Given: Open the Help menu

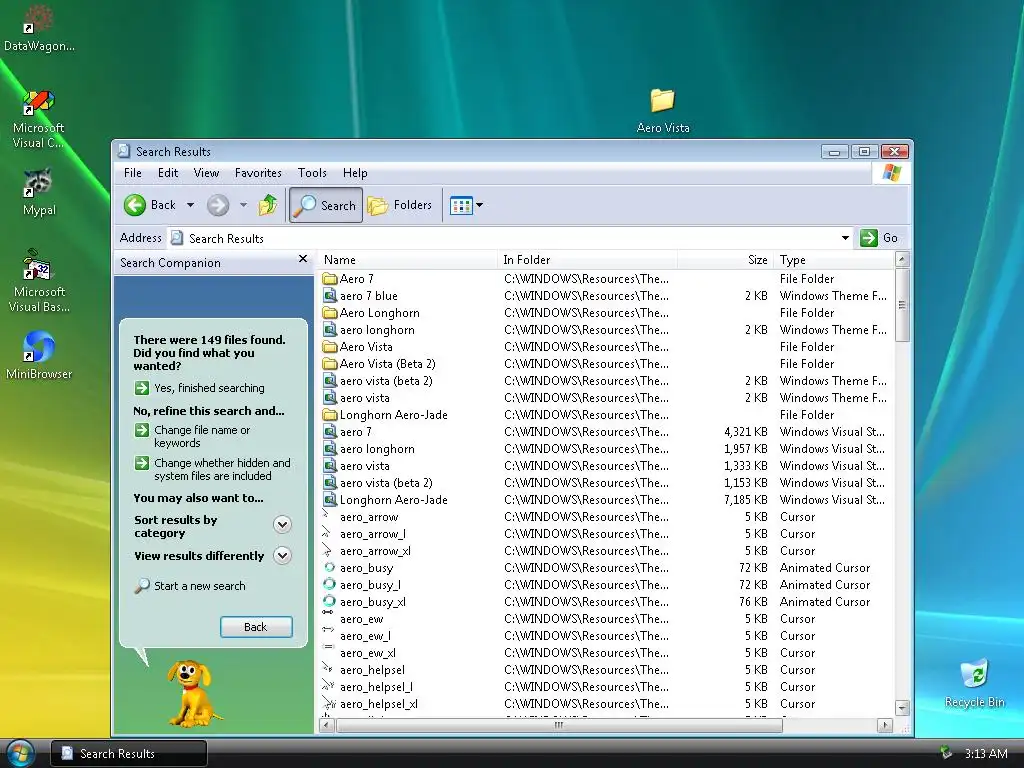Looking at the screenshot, I should coord(355,173).
